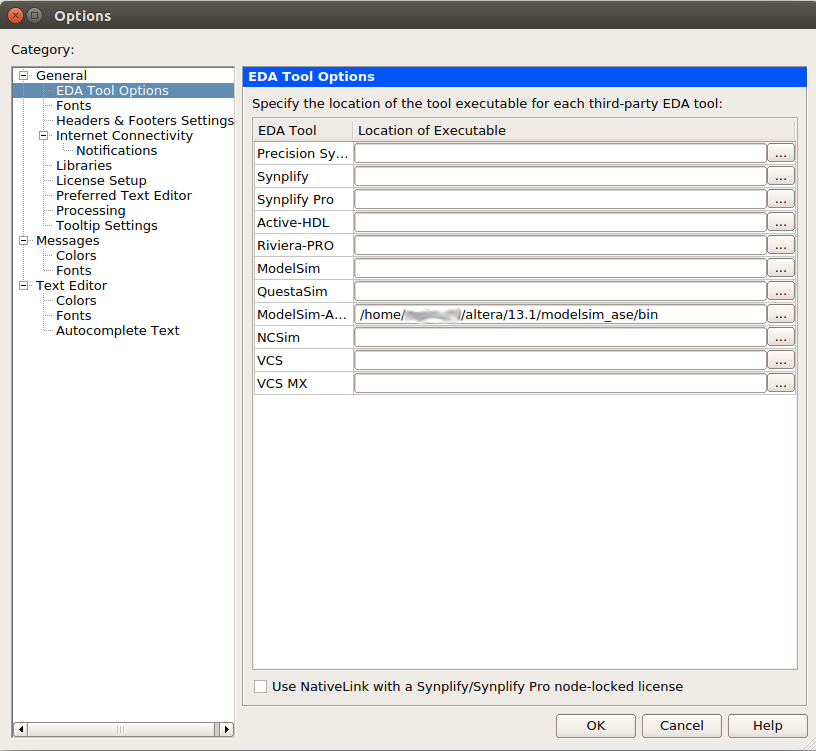Viewport: 816px width, 751px height.
Task: Select the General root category
Action: tap(61, 75)
